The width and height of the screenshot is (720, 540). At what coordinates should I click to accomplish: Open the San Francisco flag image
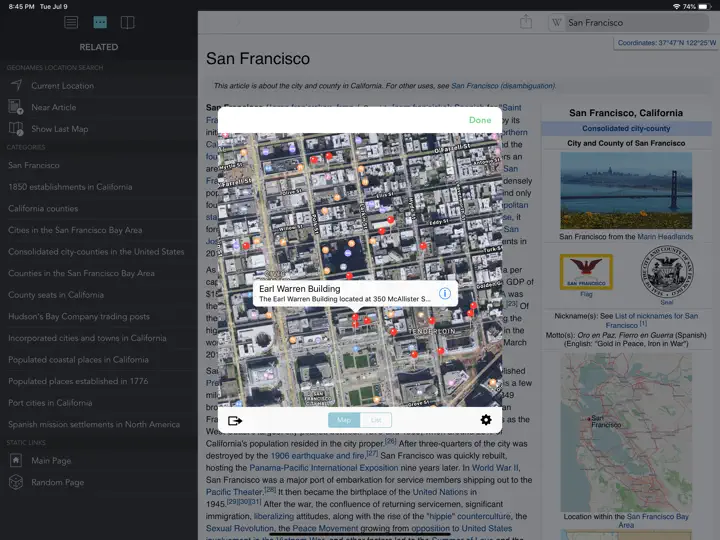[x=586, y=272]
